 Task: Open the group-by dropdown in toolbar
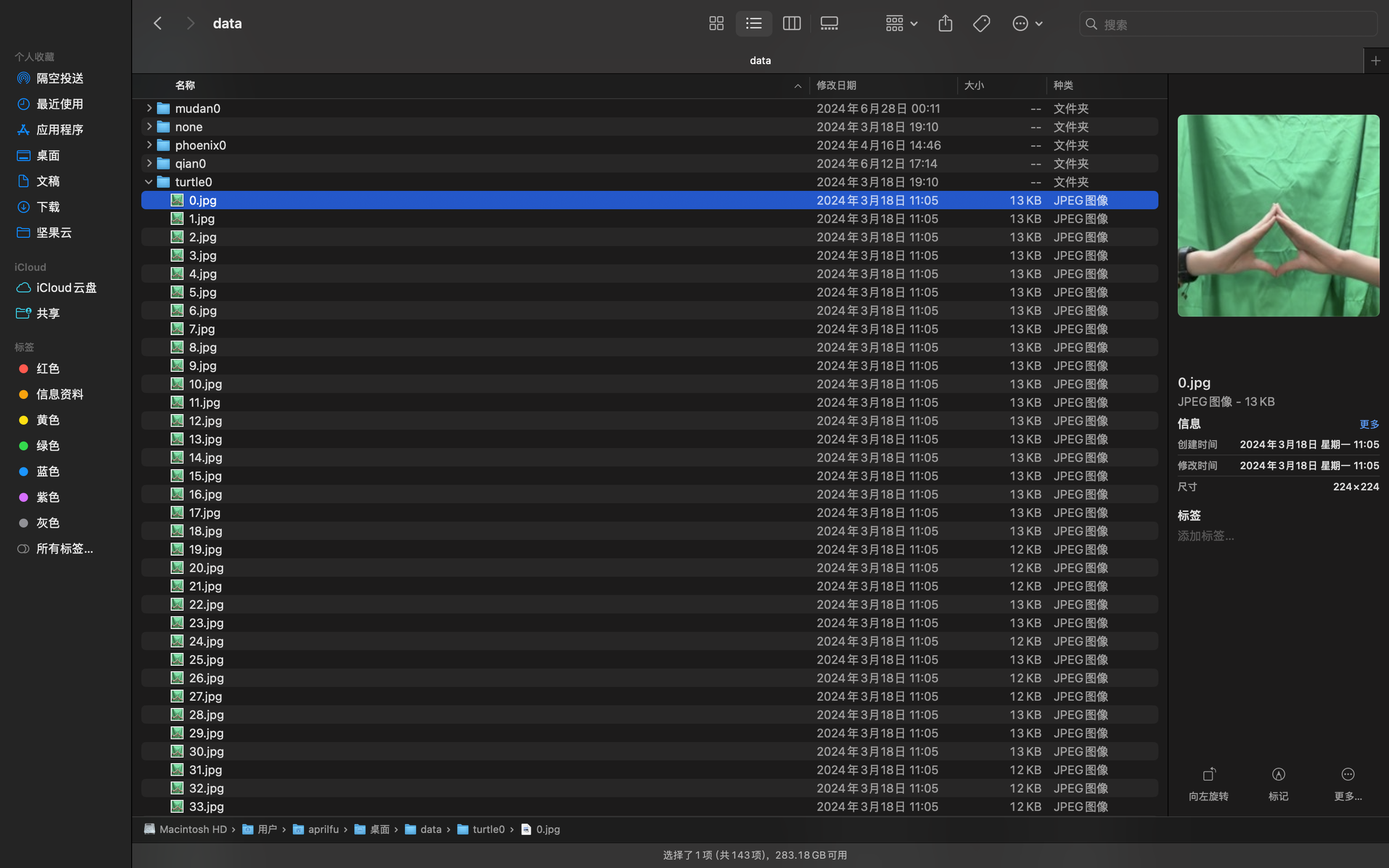[900, 23]
